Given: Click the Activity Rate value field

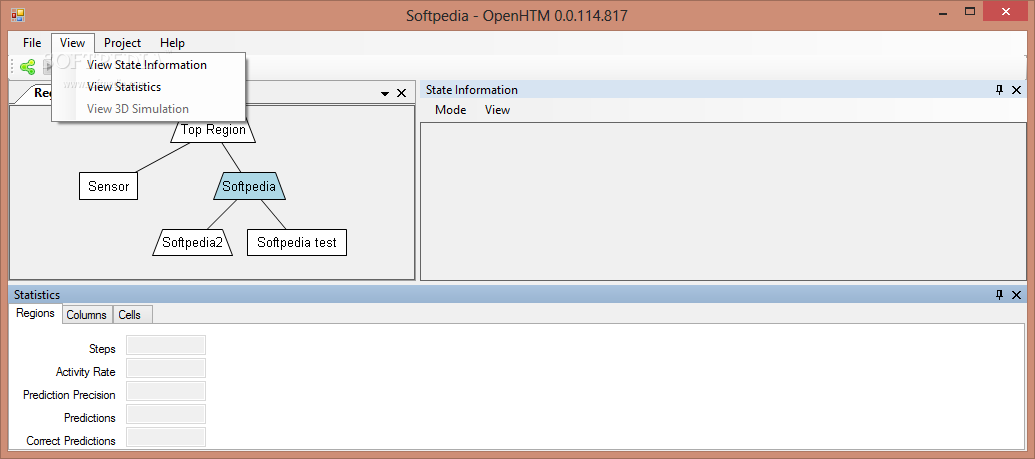Looking at the screenshot, I should [166, 369].
